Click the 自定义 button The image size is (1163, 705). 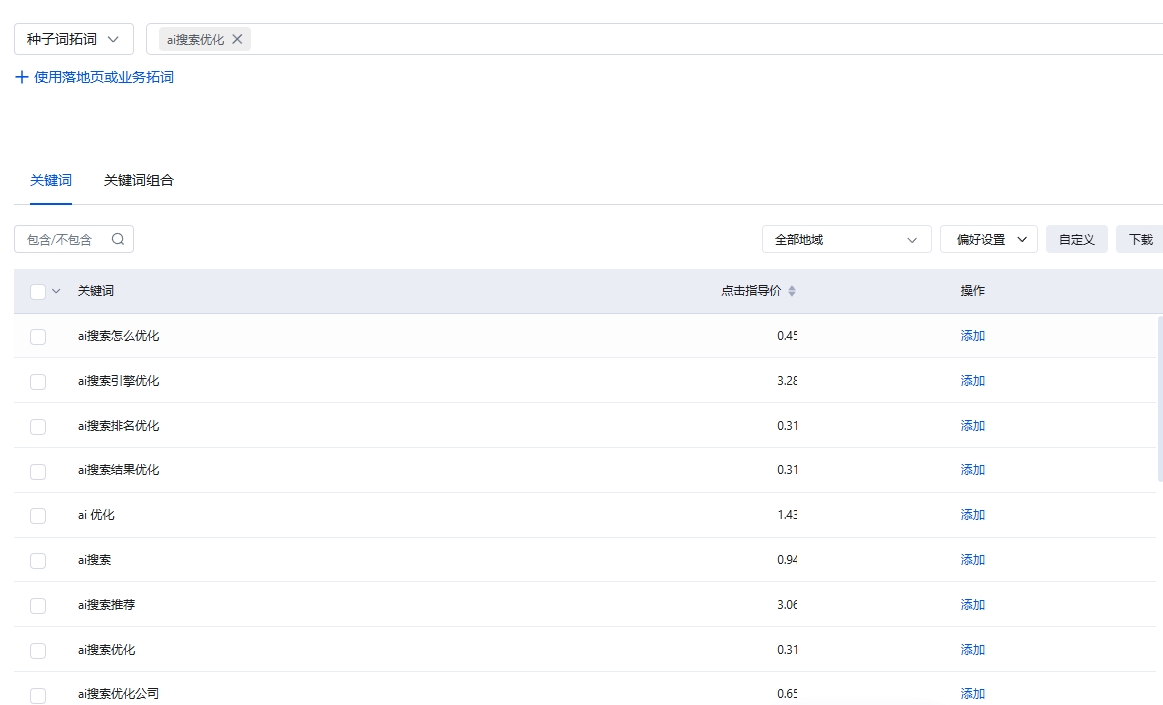(1076, 240)
